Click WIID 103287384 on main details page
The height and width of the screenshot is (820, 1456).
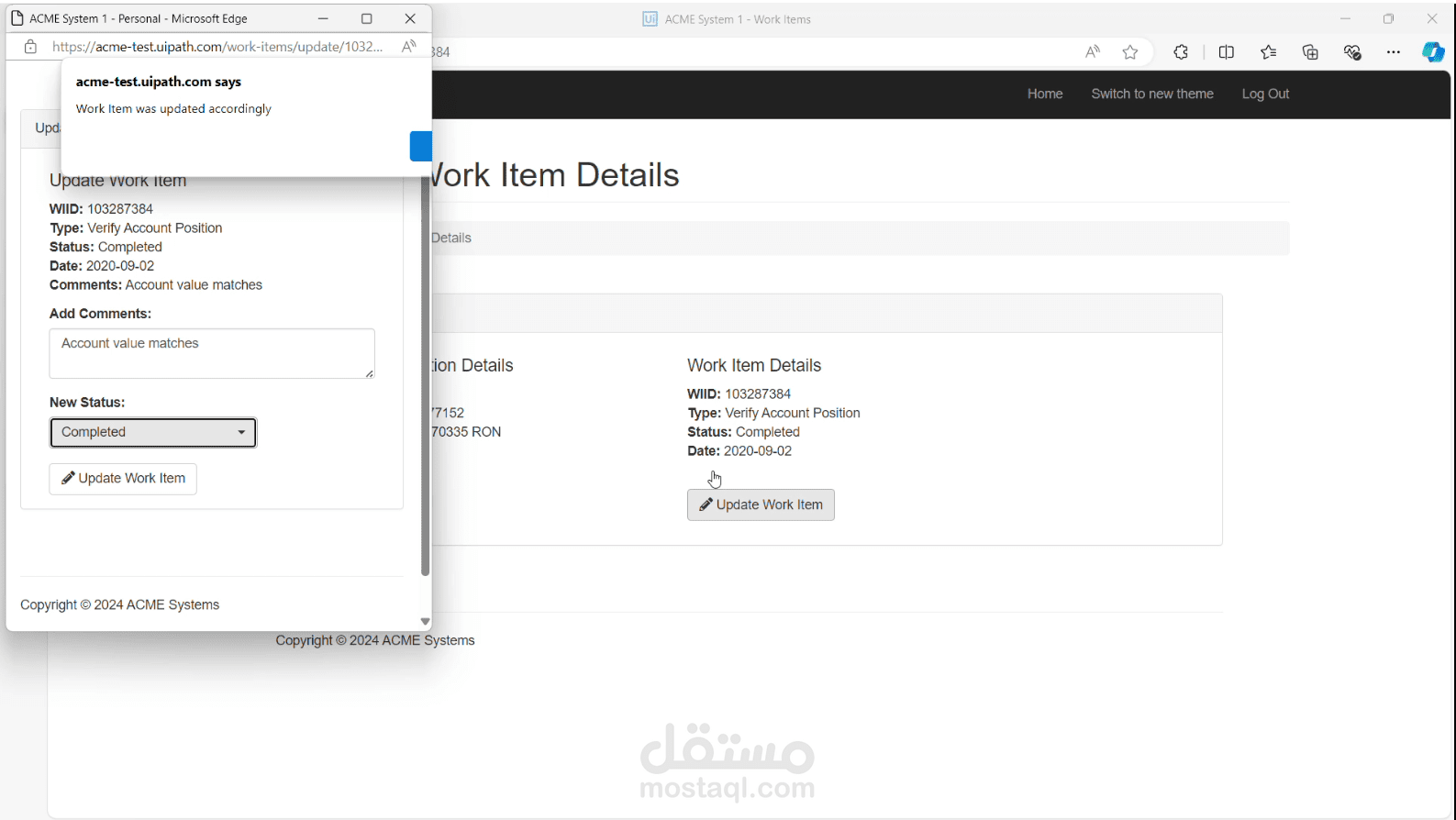(x=739, y=393)
